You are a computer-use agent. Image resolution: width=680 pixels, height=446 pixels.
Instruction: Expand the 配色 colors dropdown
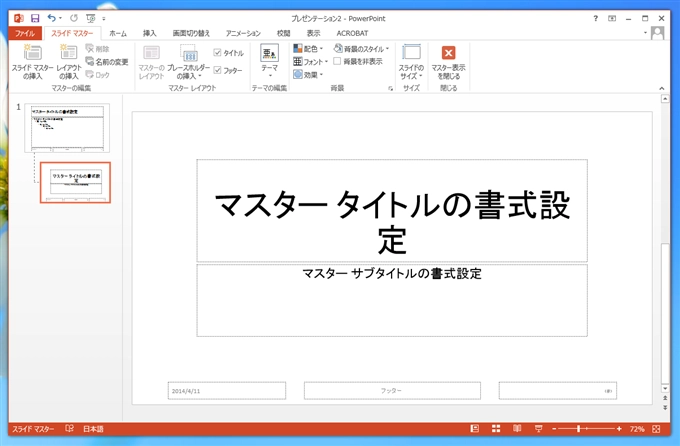309,48
